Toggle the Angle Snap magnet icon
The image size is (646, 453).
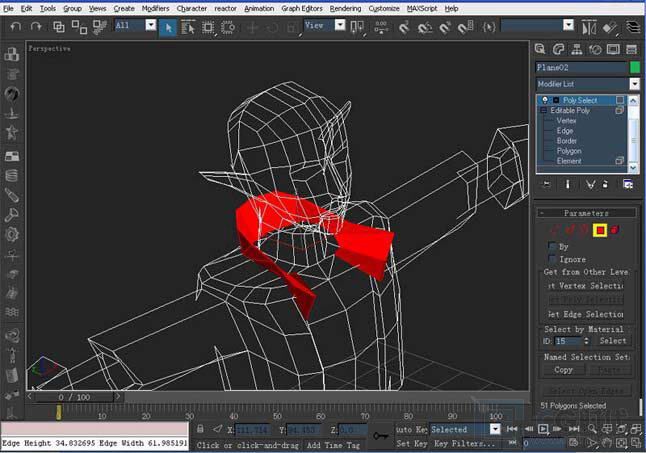point(424,28)
